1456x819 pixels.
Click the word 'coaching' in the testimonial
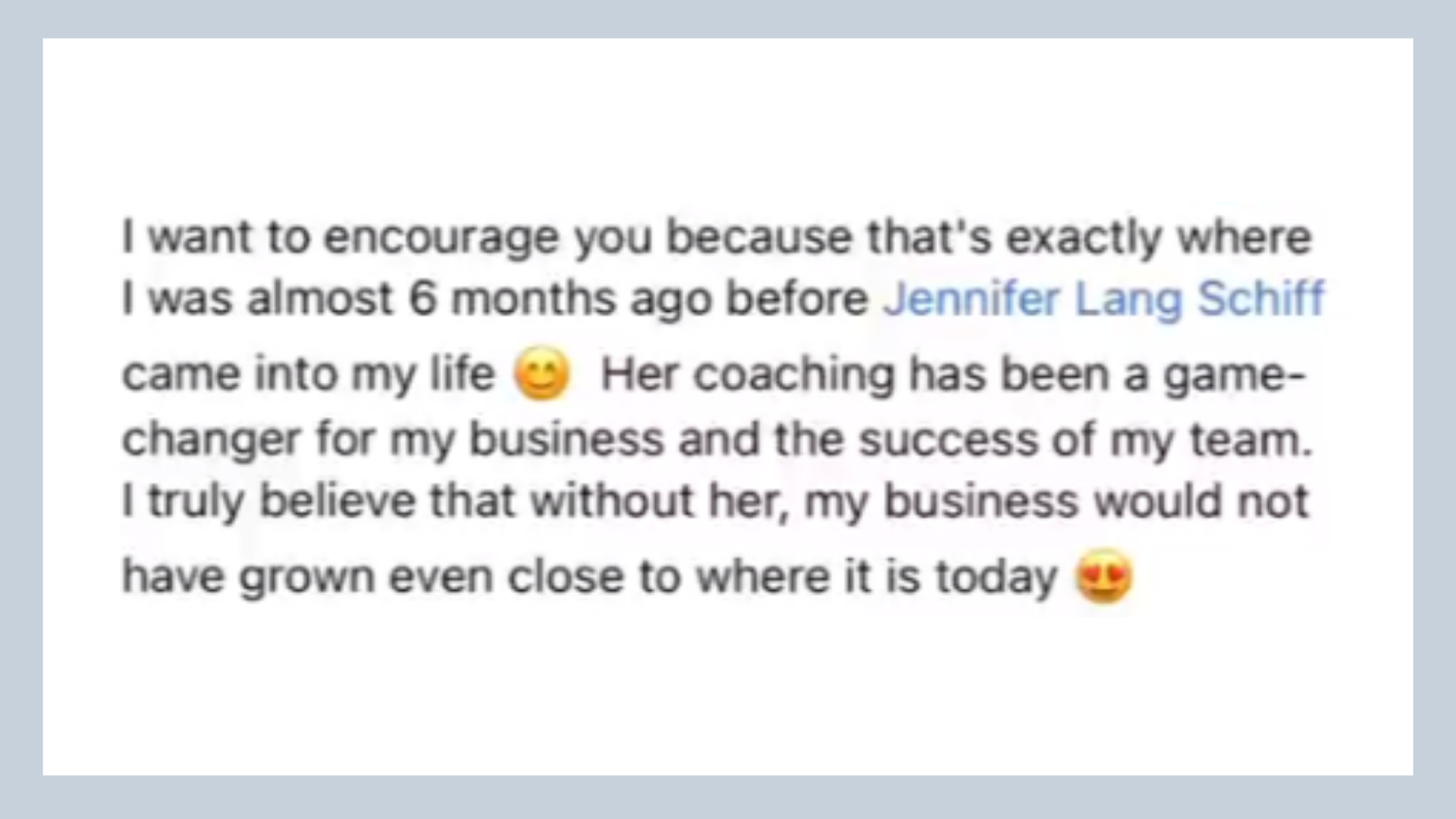tap(793, 375)
